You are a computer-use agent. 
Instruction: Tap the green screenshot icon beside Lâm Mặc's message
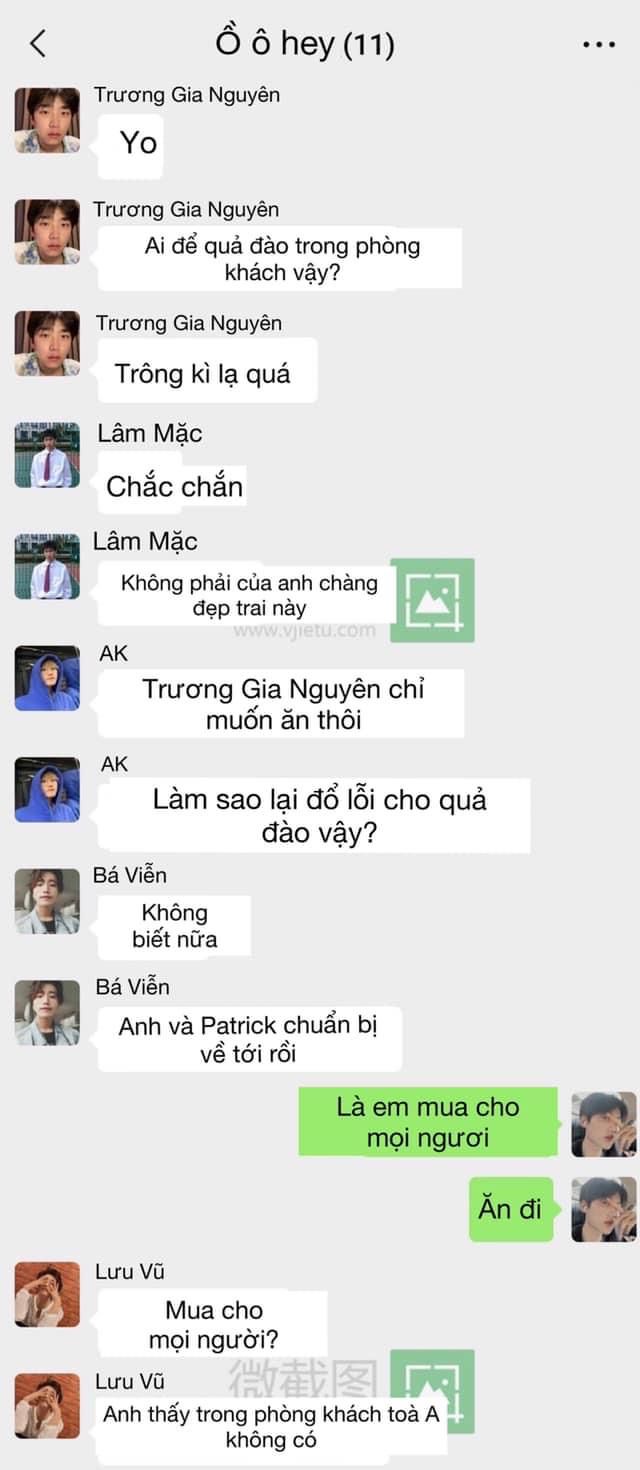click(432, 600)
